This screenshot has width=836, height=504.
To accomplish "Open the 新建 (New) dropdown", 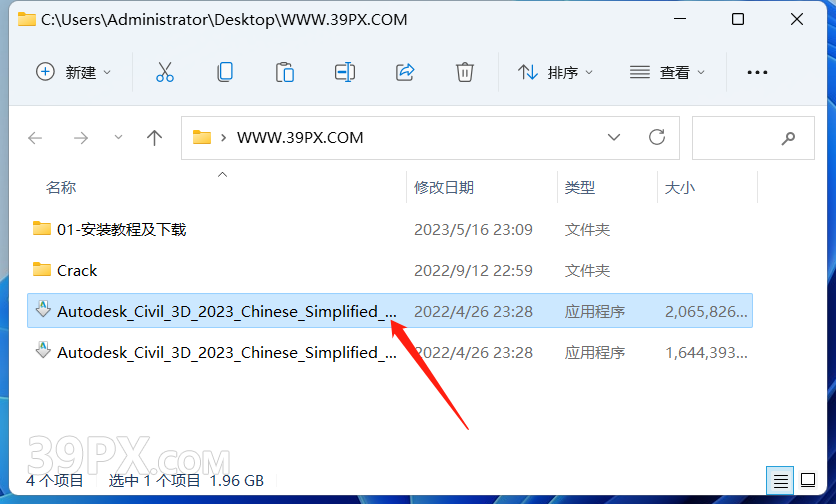I will (x=74, y=72).
